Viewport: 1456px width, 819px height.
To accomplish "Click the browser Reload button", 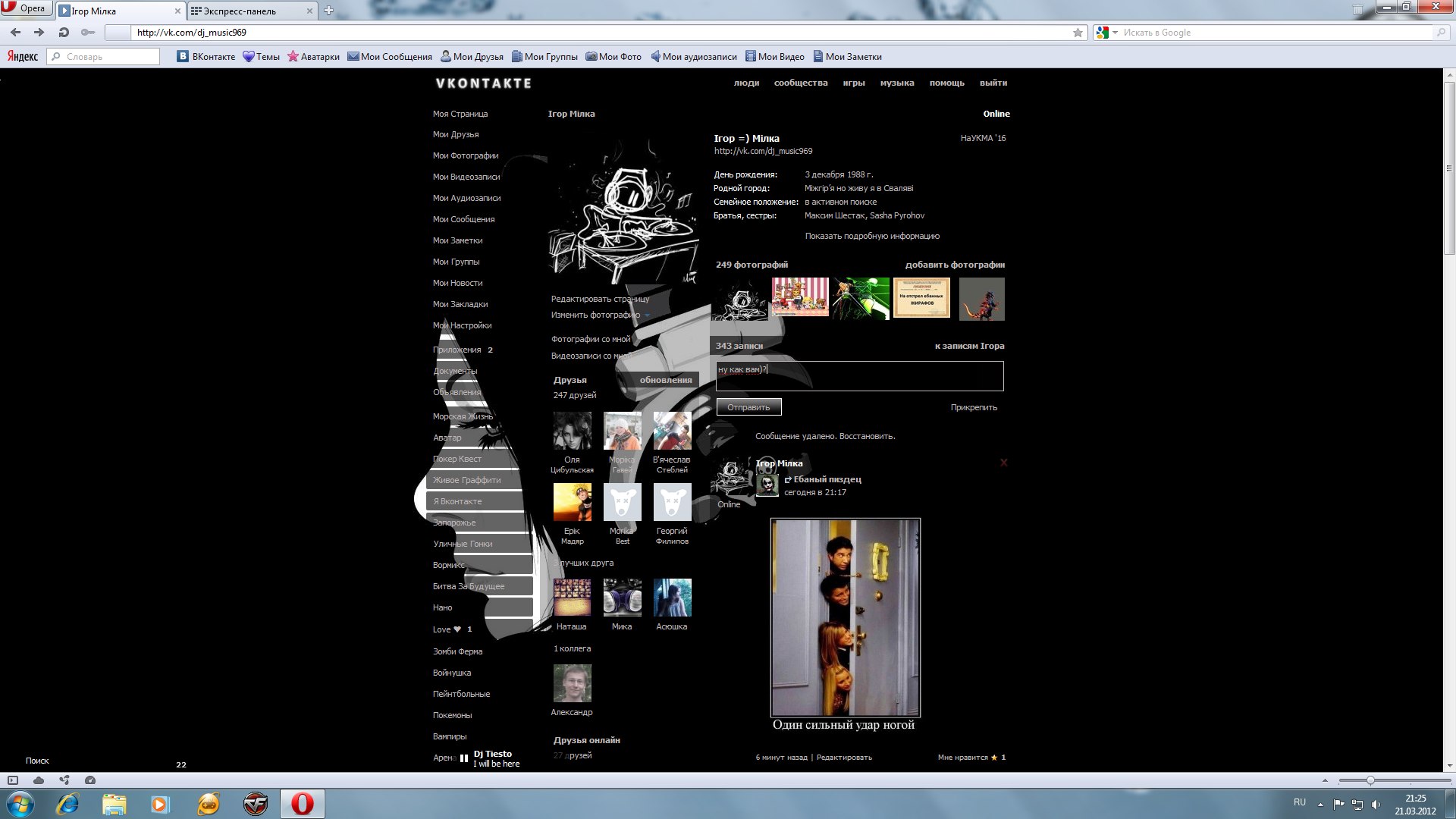I will 64,33.
